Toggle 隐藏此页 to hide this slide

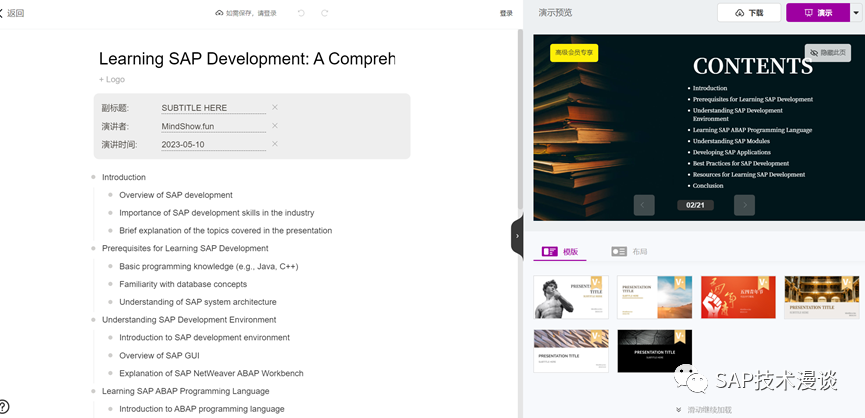pyautogui.click(x=827, y=53)
